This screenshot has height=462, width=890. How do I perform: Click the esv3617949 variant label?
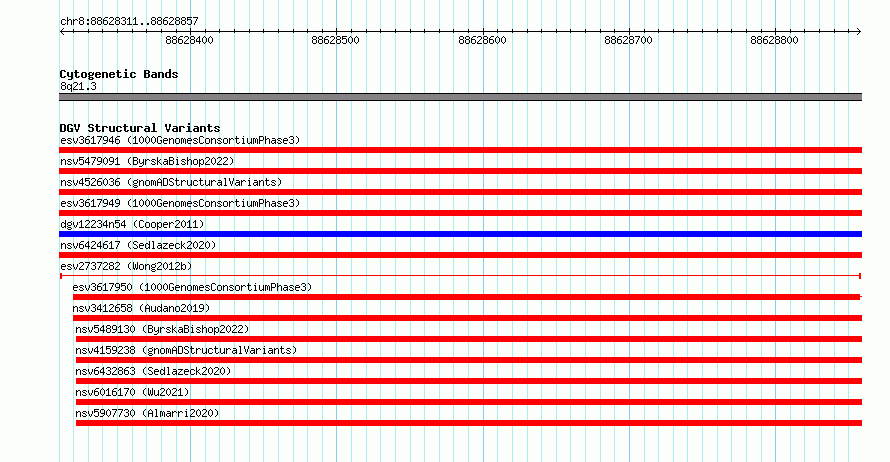click(x=180, y=203)
